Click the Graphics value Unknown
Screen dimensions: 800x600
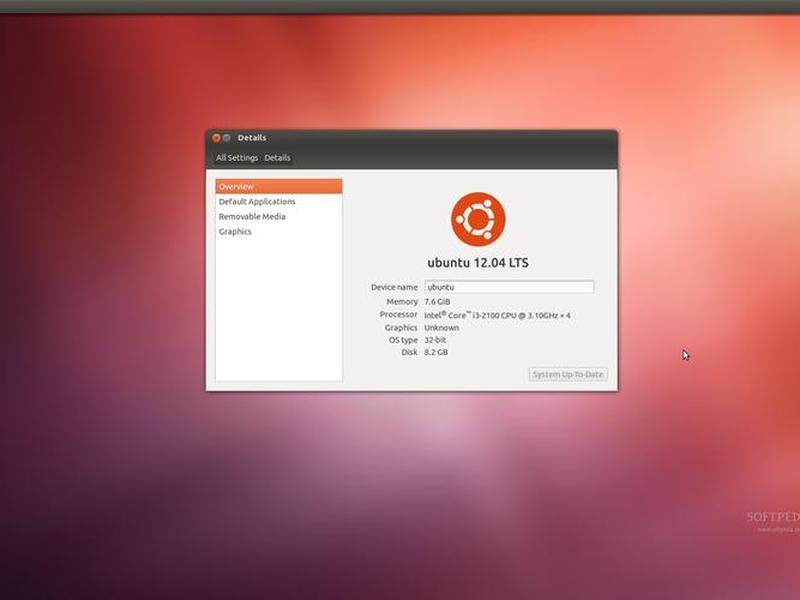(x=442, y=328)
